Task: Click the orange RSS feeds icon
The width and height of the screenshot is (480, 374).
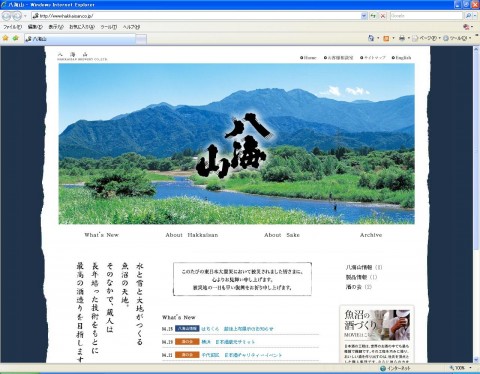Action: [x=386, y=38]
